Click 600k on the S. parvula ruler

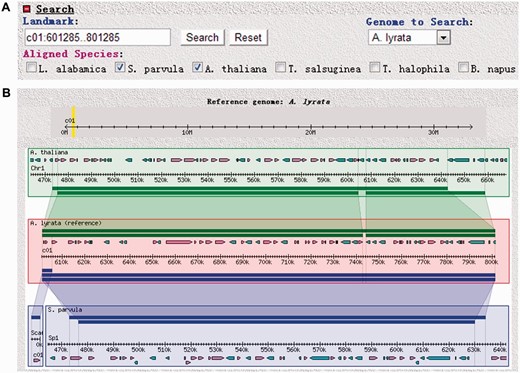396,350
